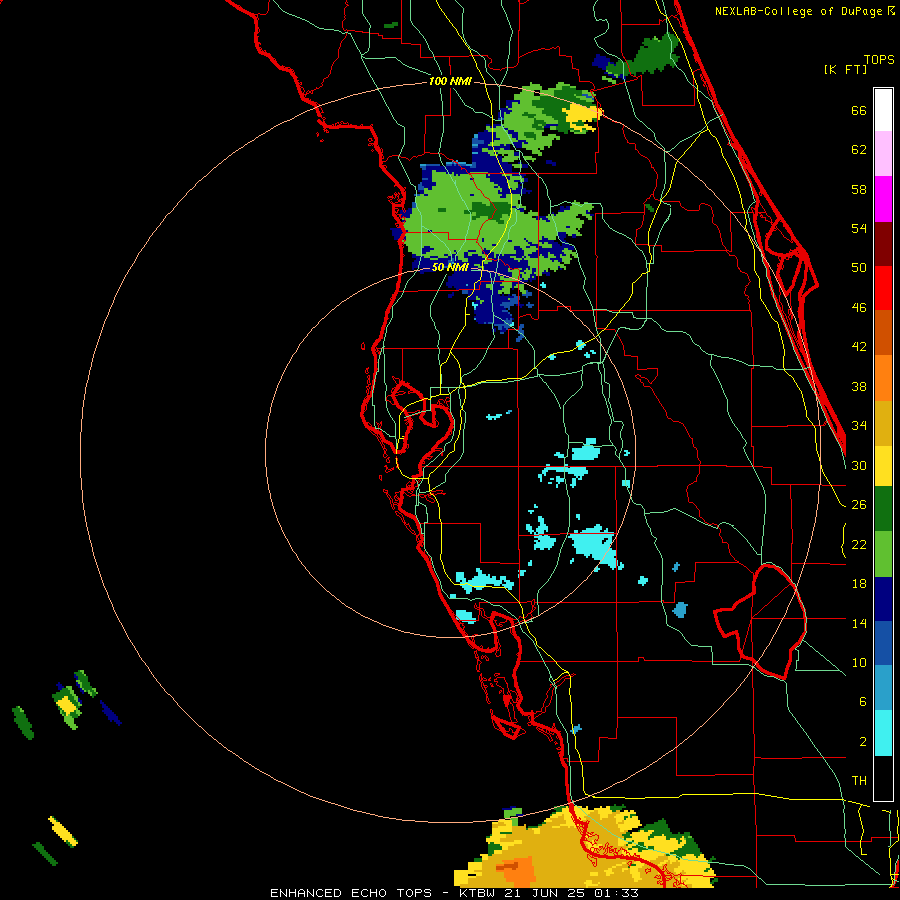Pick the yellow legend swatch
The width and height of the screenshot is (900, 900).
pos(883,465)
